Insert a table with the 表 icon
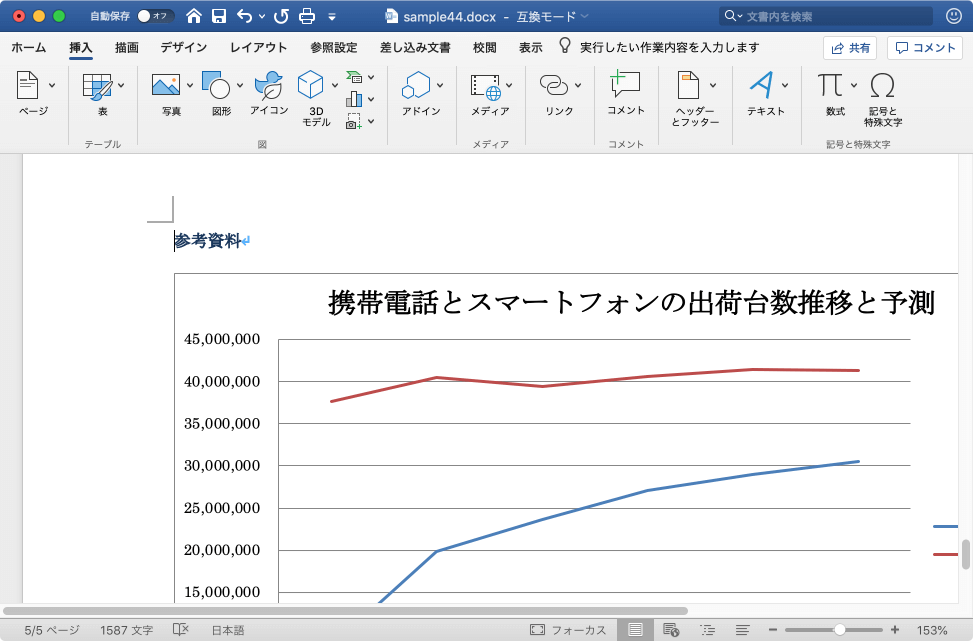 click(97, 87)
